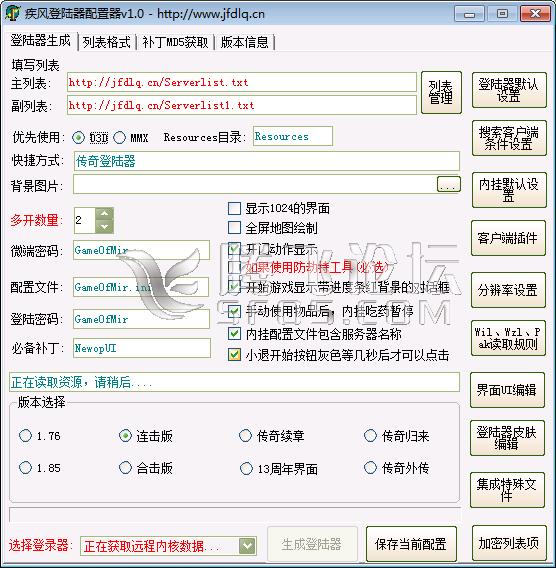
Task: Open 分辨率设置 button
Action: coord(508,290)
